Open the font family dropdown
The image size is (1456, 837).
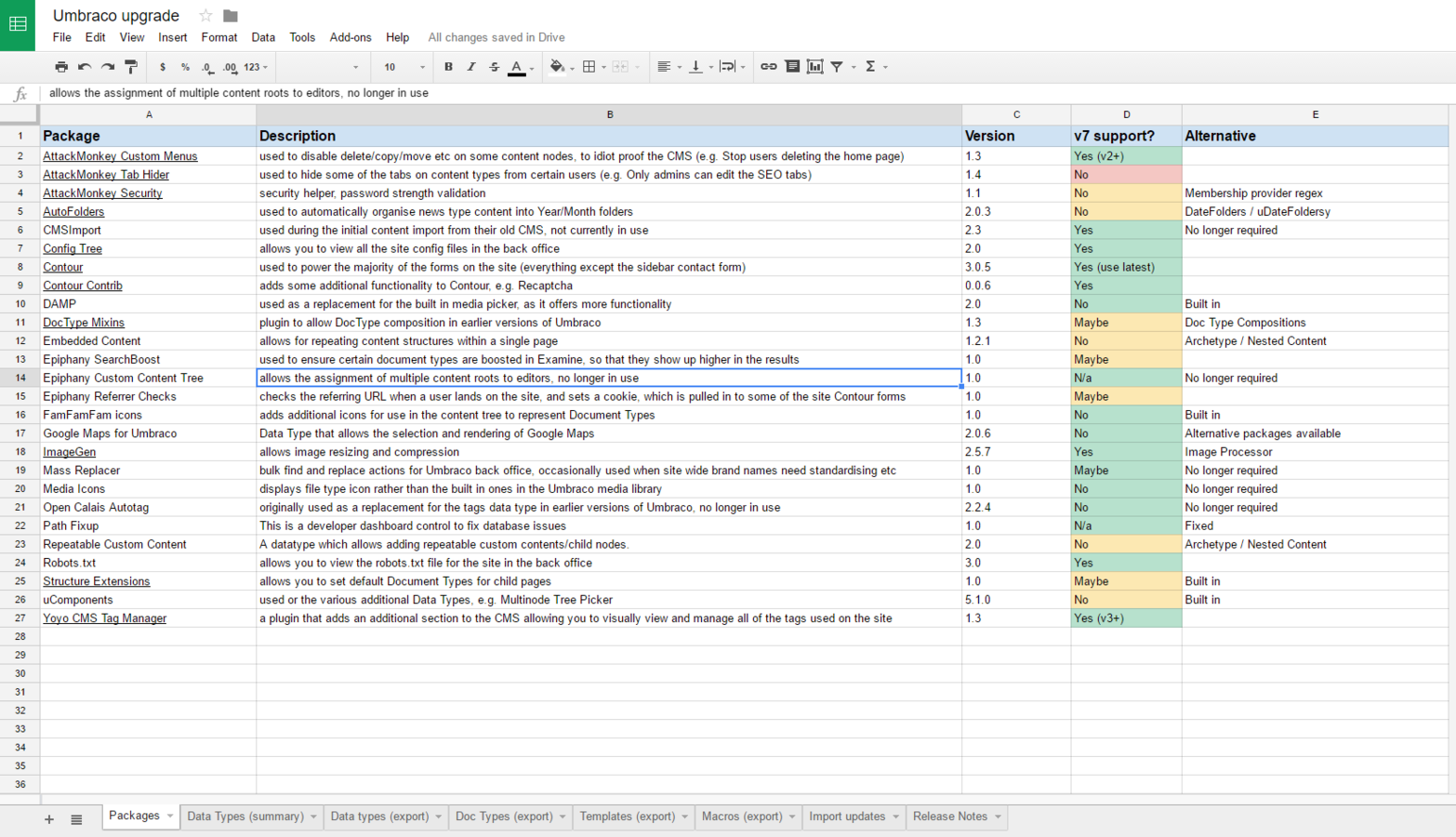tap(321, 67)
